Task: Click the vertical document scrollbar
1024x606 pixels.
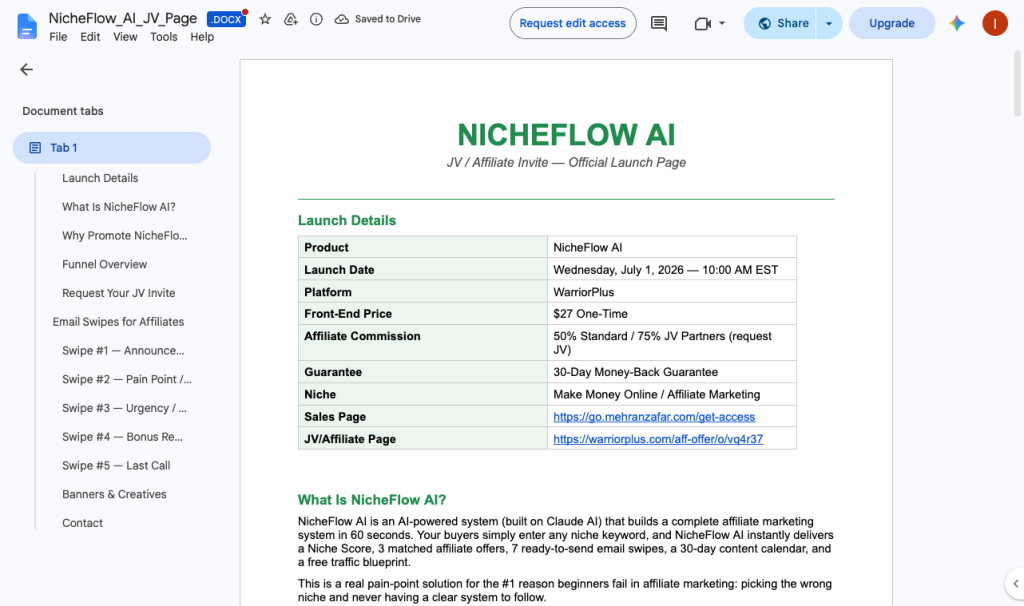Action: click(1017, 84)
